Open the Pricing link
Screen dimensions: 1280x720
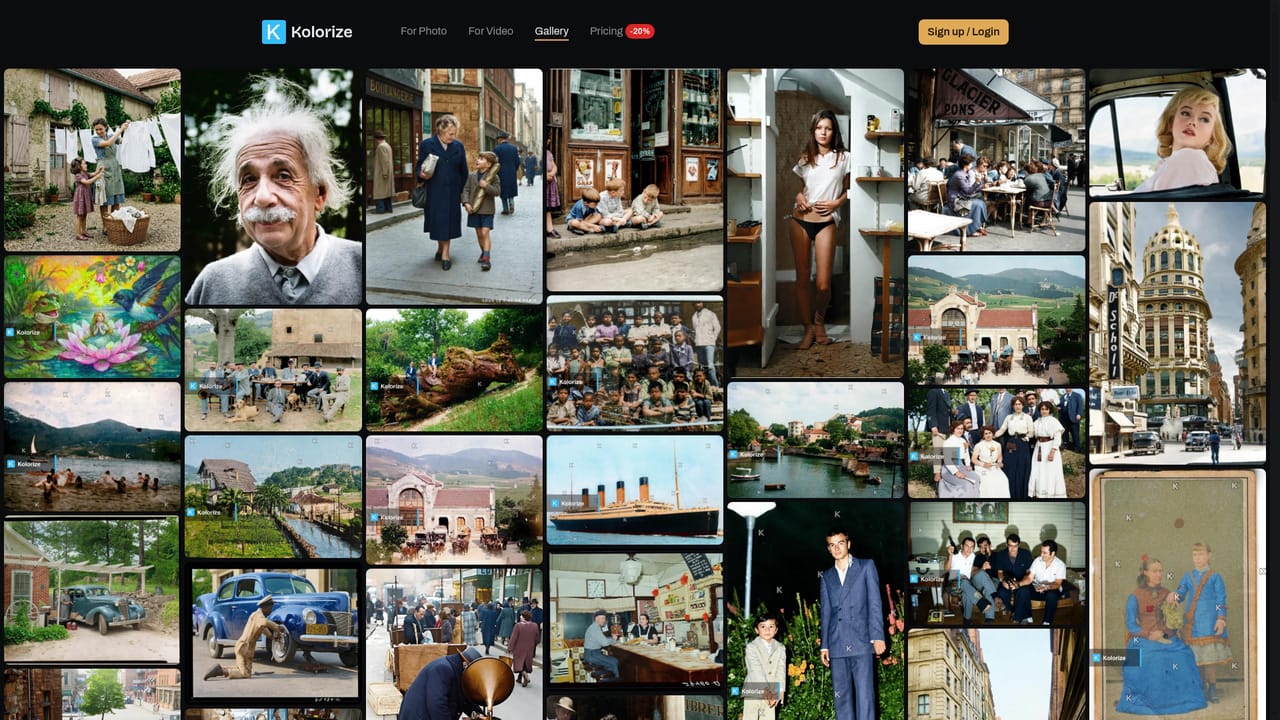(606, 31)
